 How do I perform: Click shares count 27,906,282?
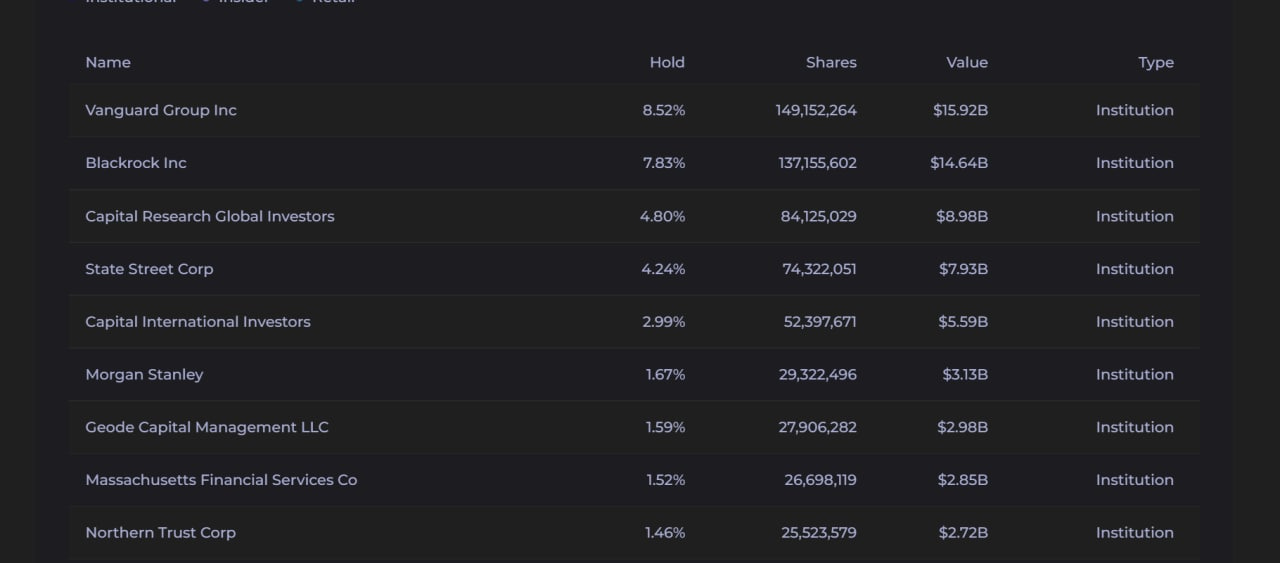point(818,427)
